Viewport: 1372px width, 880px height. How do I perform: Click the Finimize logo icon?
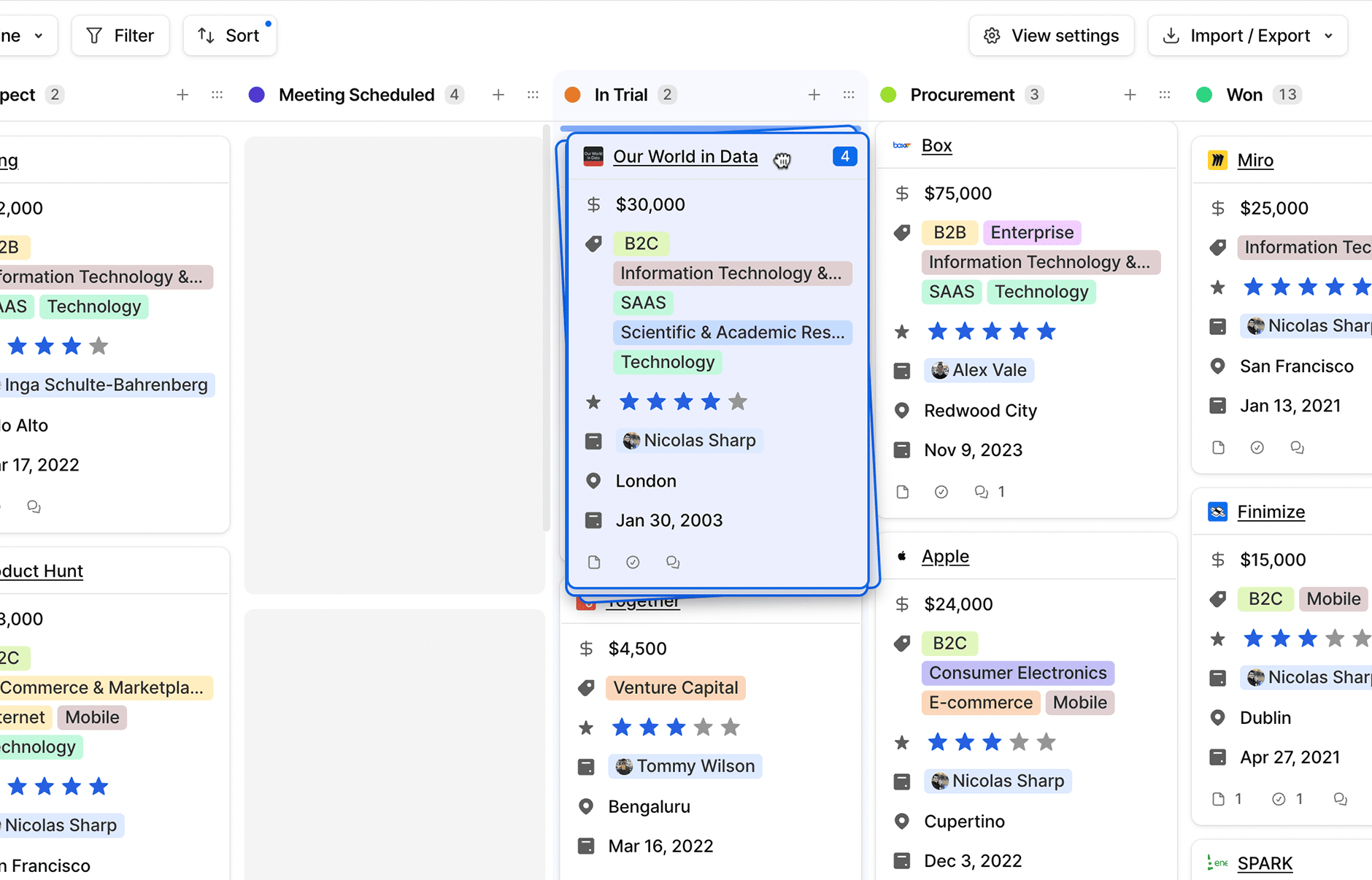1217,512
